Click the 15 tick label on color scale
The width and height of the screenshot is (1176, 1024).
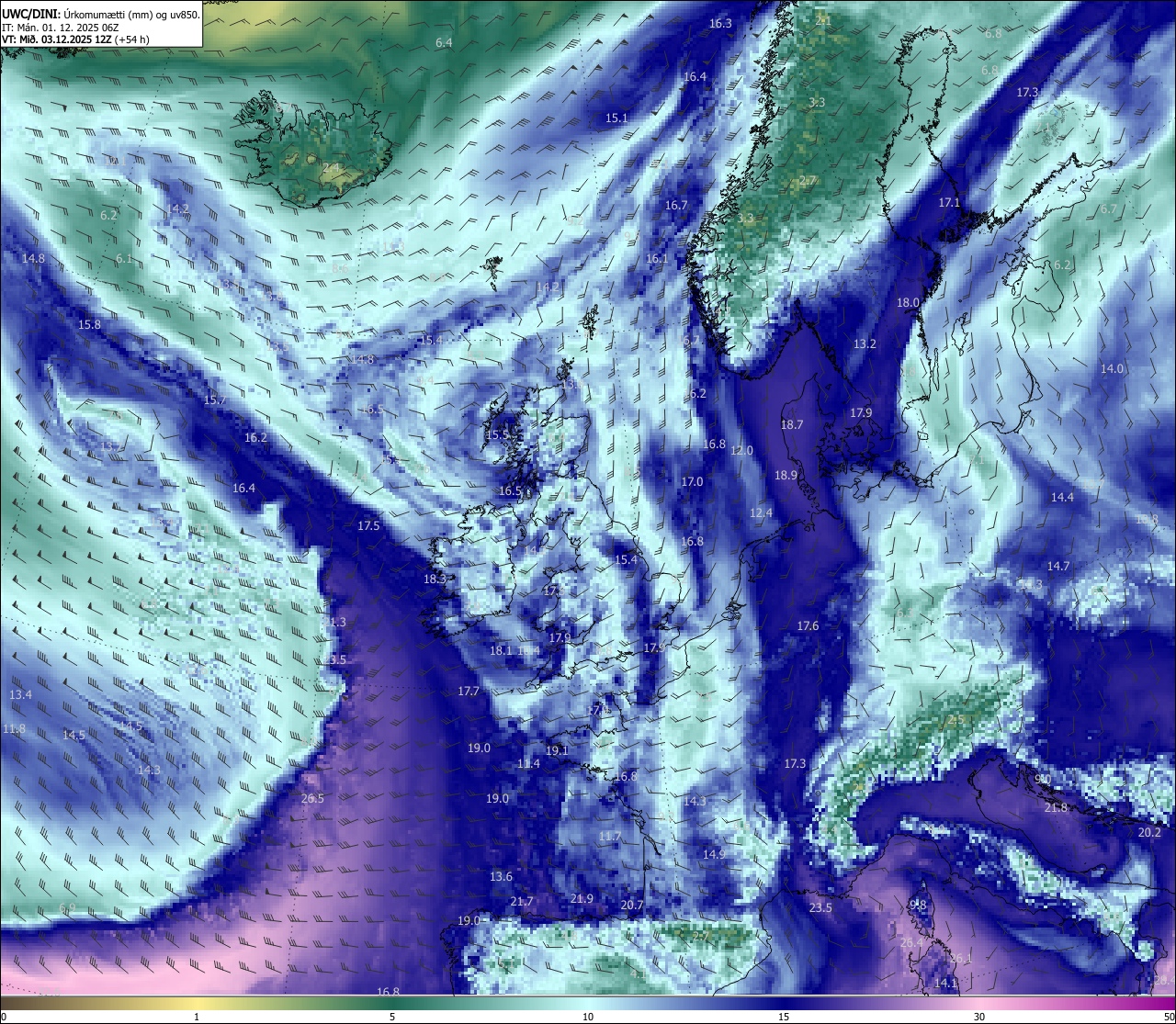click(784, 1017)
